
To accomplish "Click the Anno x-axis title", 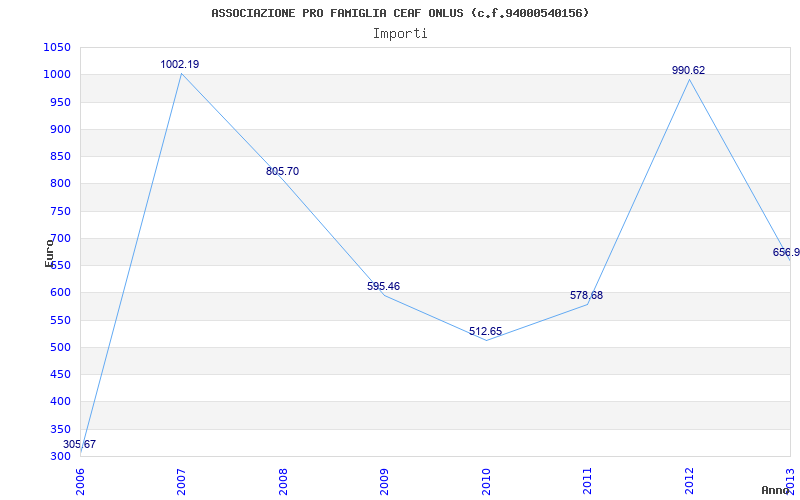I will [775, 490].
